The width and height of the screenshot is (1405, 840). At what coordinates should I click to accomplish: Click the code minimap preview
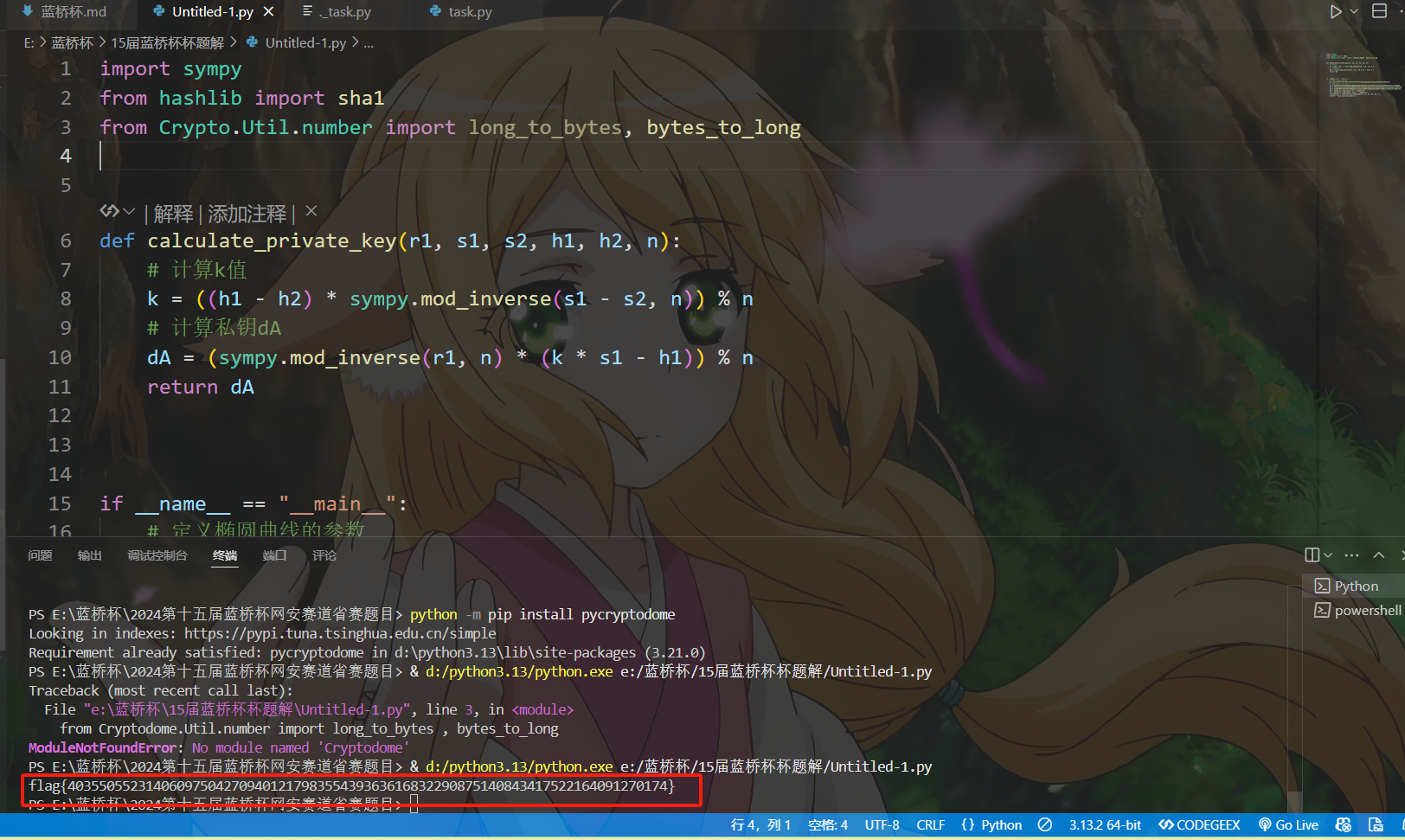click(x=1362, y=74)
